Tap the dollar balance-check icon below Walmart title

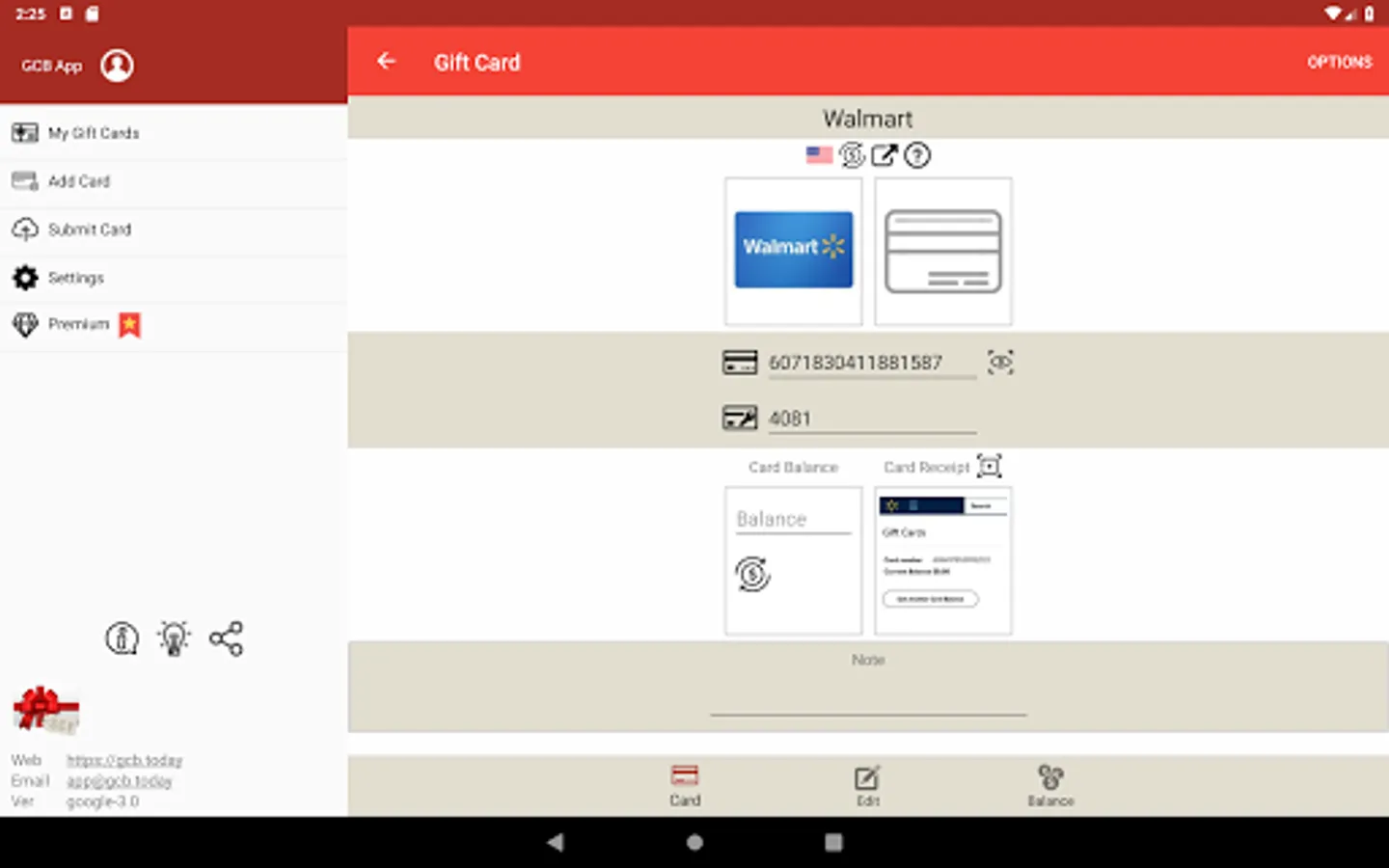pyautogui.click(x=852, y=154)
